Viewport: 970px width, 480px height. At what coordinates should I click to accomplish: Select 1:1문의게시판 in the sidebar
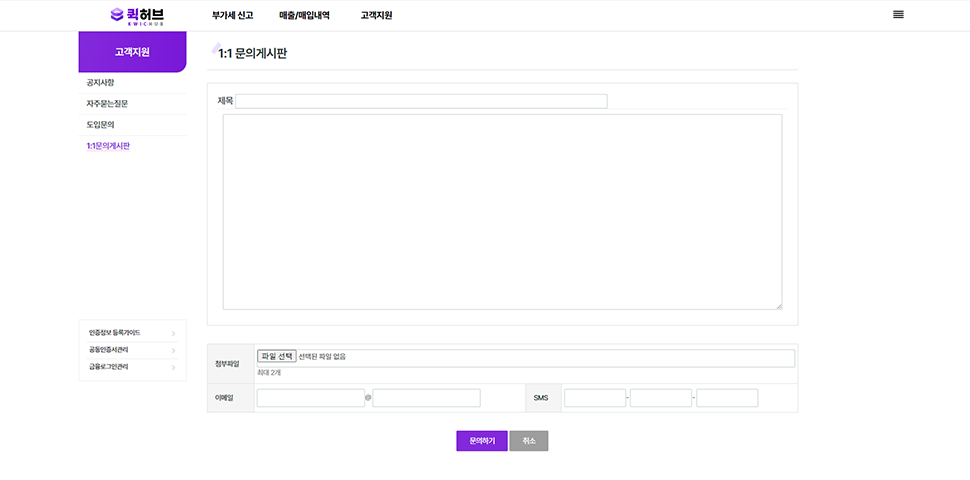click(x=108, y=146)
